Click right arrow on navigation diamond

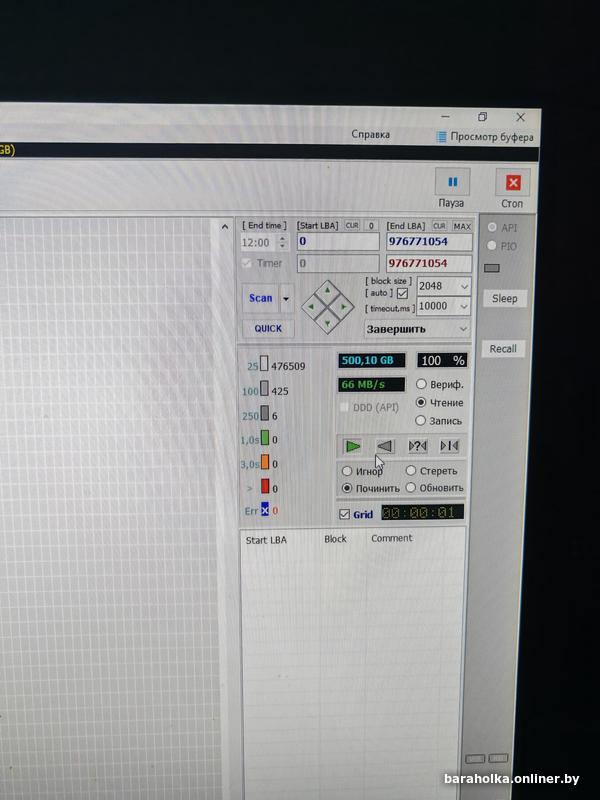coord(343,307)
